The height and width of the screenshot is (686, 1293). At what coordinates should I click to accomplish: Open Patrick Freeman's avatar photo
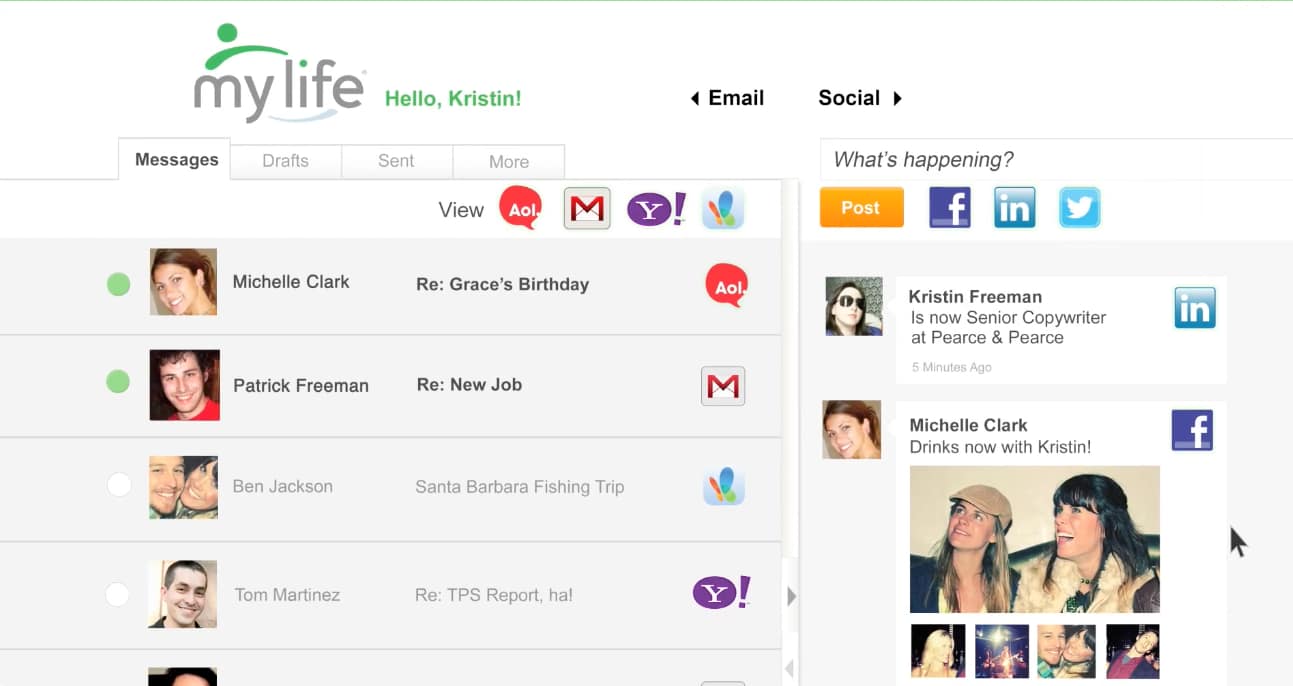click(x=184, y=385)
